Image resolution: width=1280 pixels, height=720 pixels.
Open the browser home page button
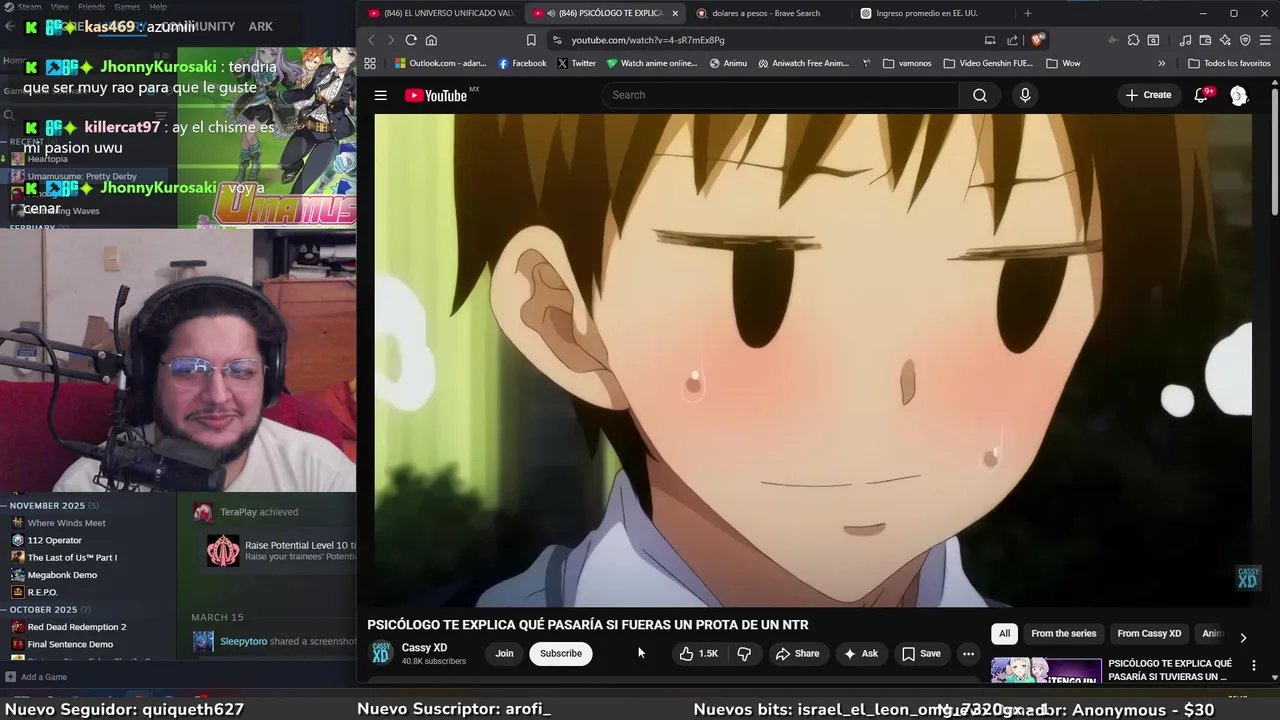pos(431,40)
